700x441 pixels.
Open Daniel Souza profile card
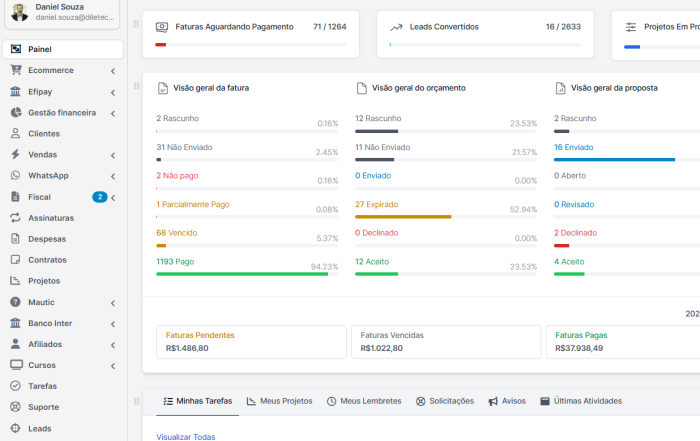click(62, 13)
